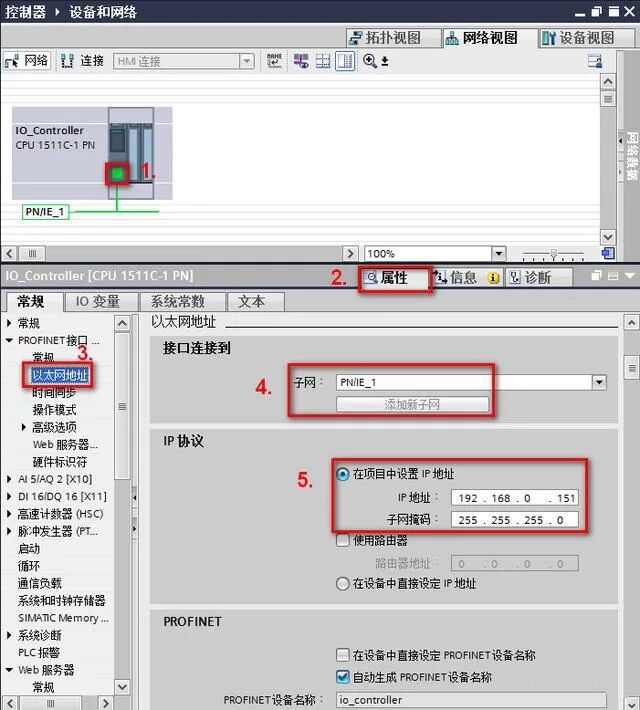Open the Diagnostics tab
The height and width of the screenshot is (710, 640).
tap(539, 278)
